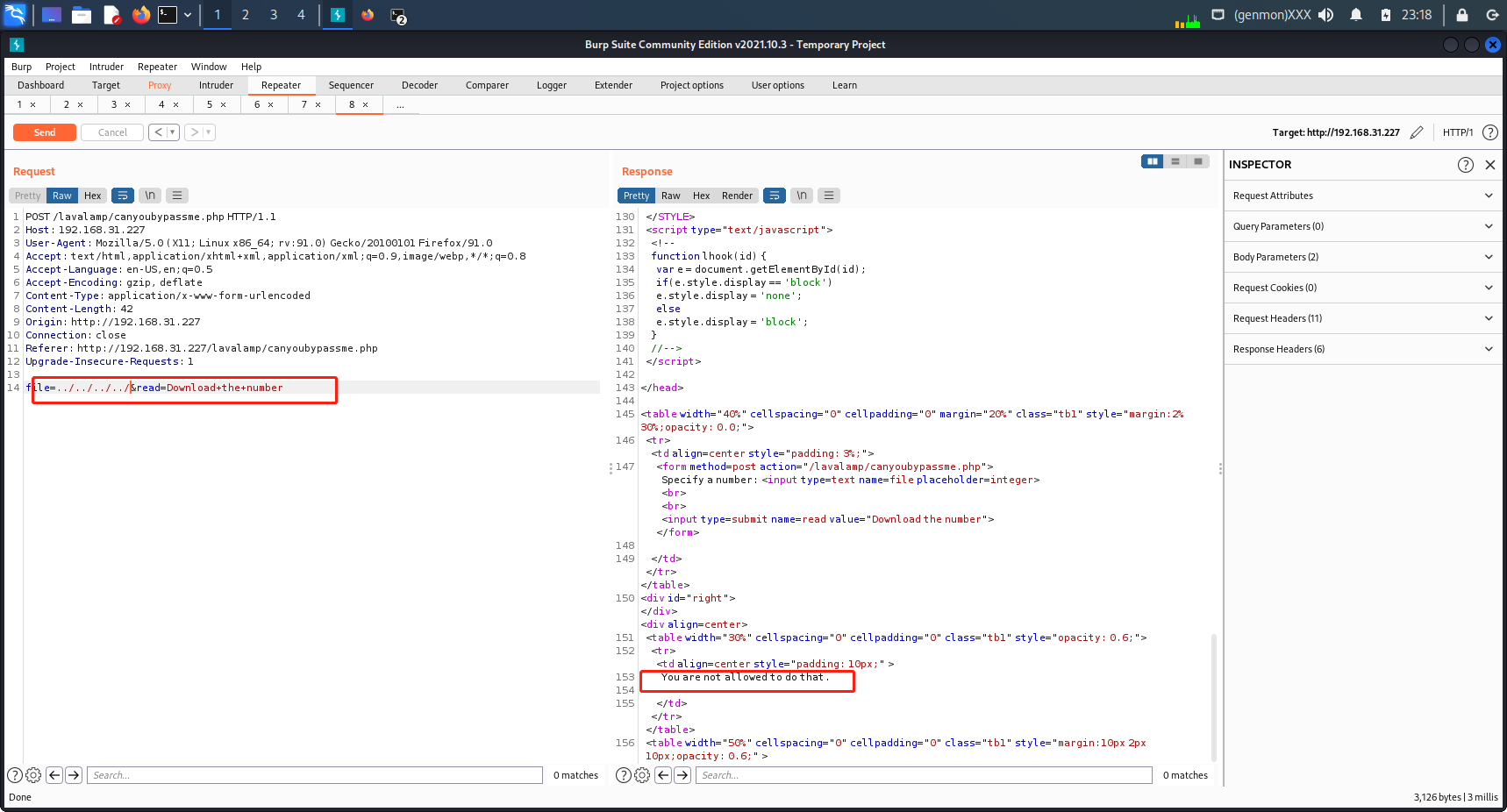Expand Request Attributes section
This screenshot has height=812, width=1507.
coord(1363,196)
